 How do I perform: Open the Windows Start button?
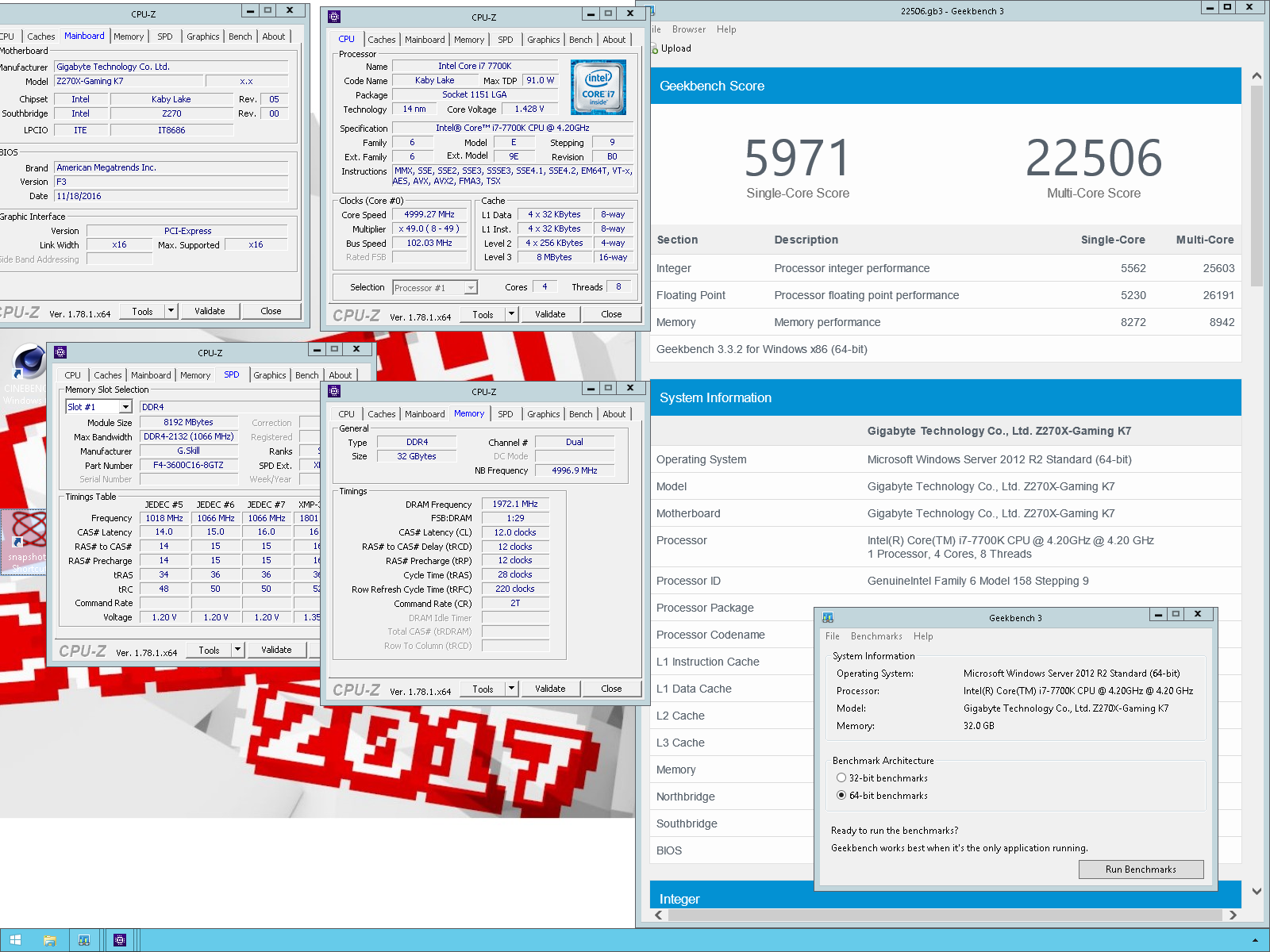coord(15,940)
